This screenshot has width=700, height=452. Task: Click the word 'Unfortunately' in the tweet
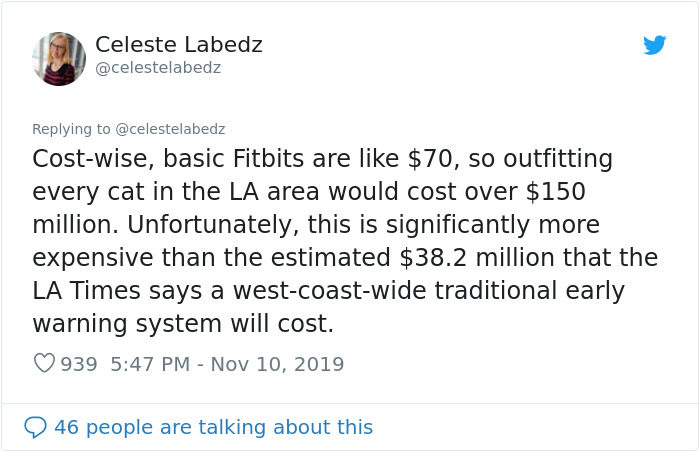pyautogui.click(x=209, y=225)
